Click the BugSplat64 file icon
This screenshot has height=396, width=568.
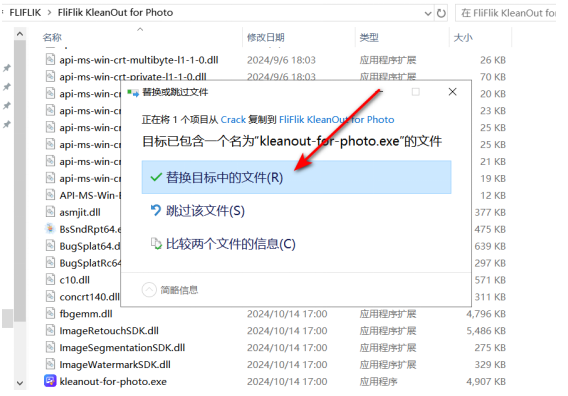click(50, 246)
